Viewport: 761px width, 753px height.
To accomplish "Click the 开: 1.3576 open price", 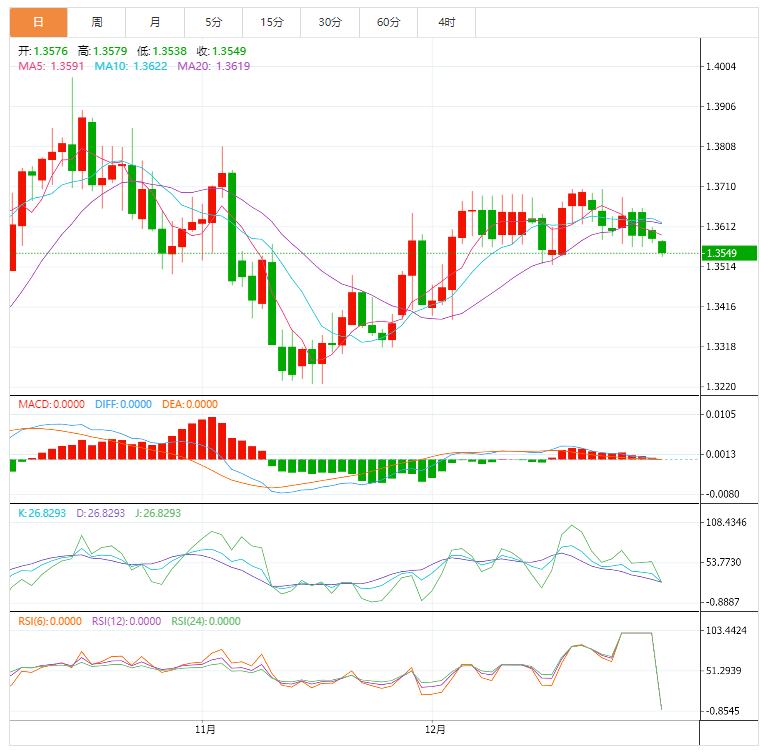I will (43, 51).
